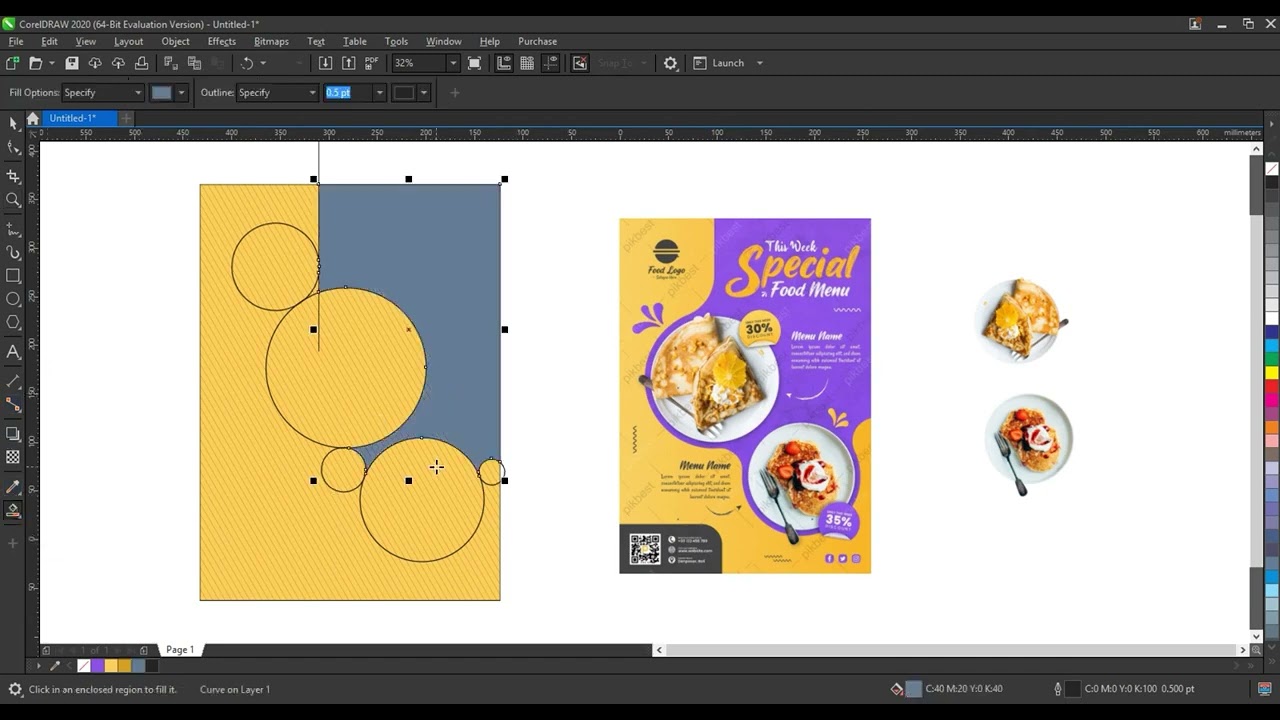The image size is (1280, 720).
Task: Click the Full-screen preview icon
Action: 475,63
